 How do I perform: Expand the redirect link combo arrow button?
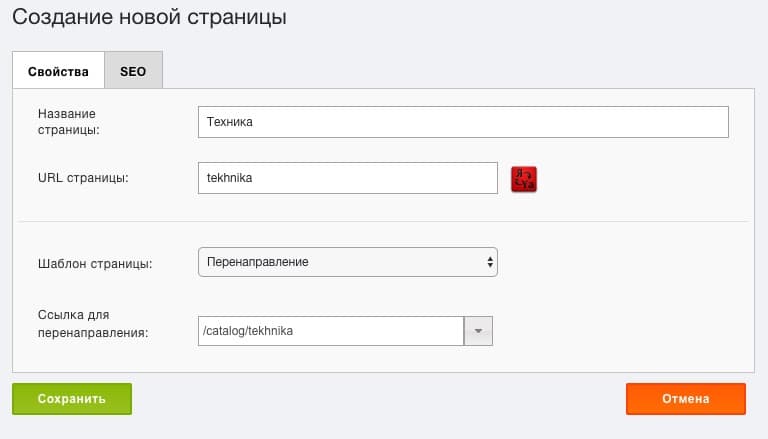click(478, 331)
